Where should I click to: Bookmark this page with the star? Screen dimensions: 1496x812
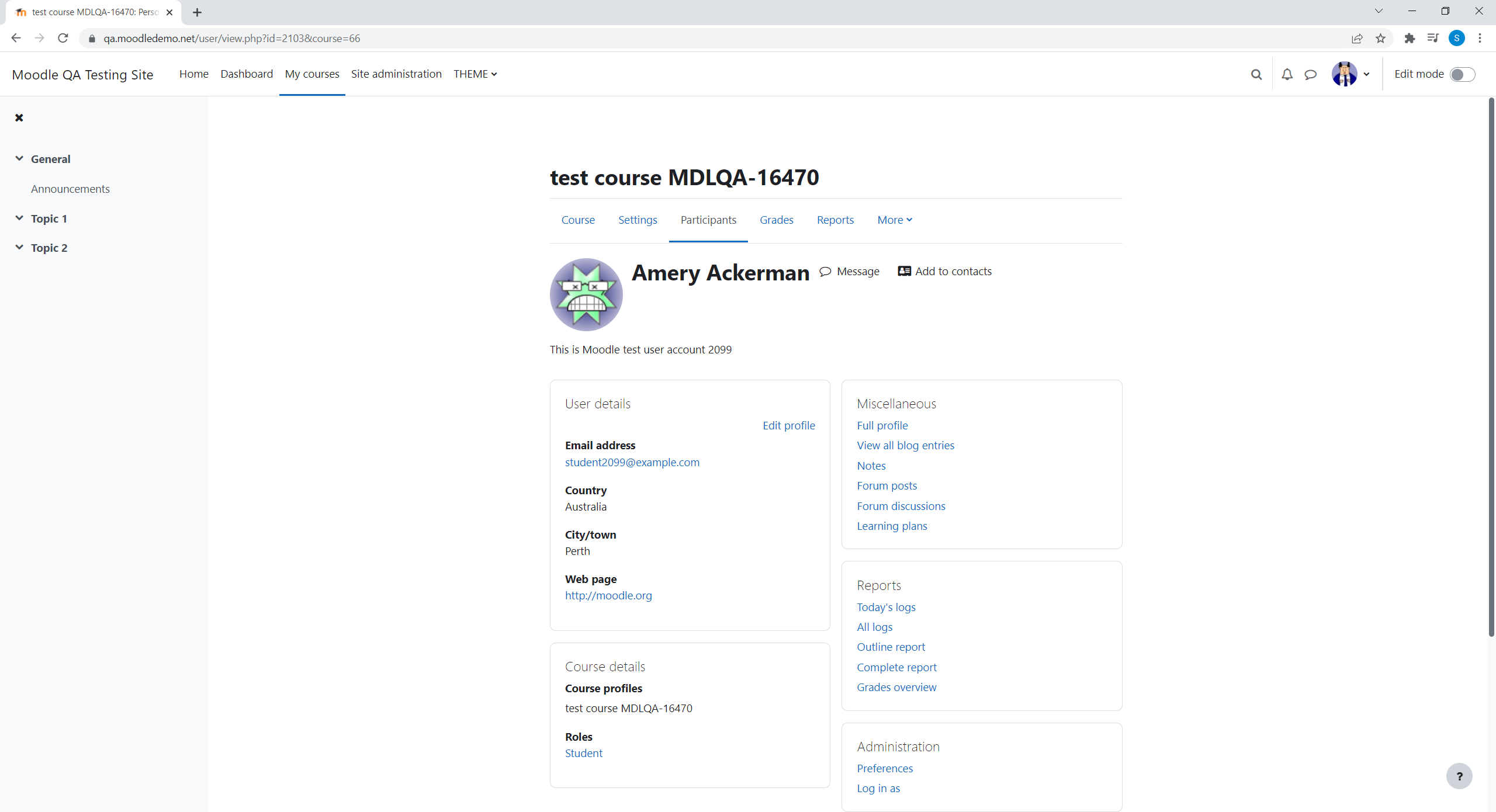[1380, 38]
